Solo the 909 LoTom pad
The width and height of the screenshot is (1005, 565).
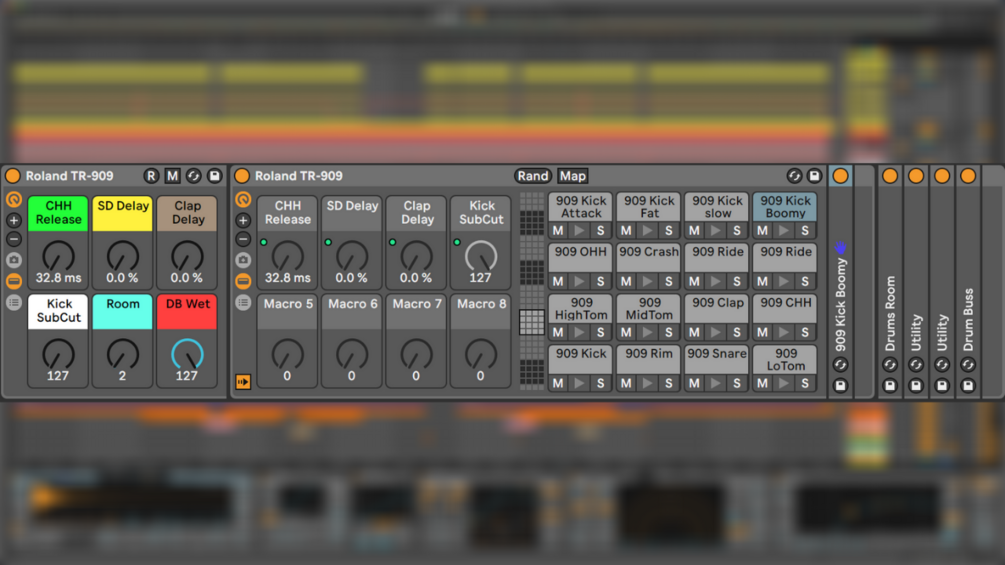tap(805, 383)
